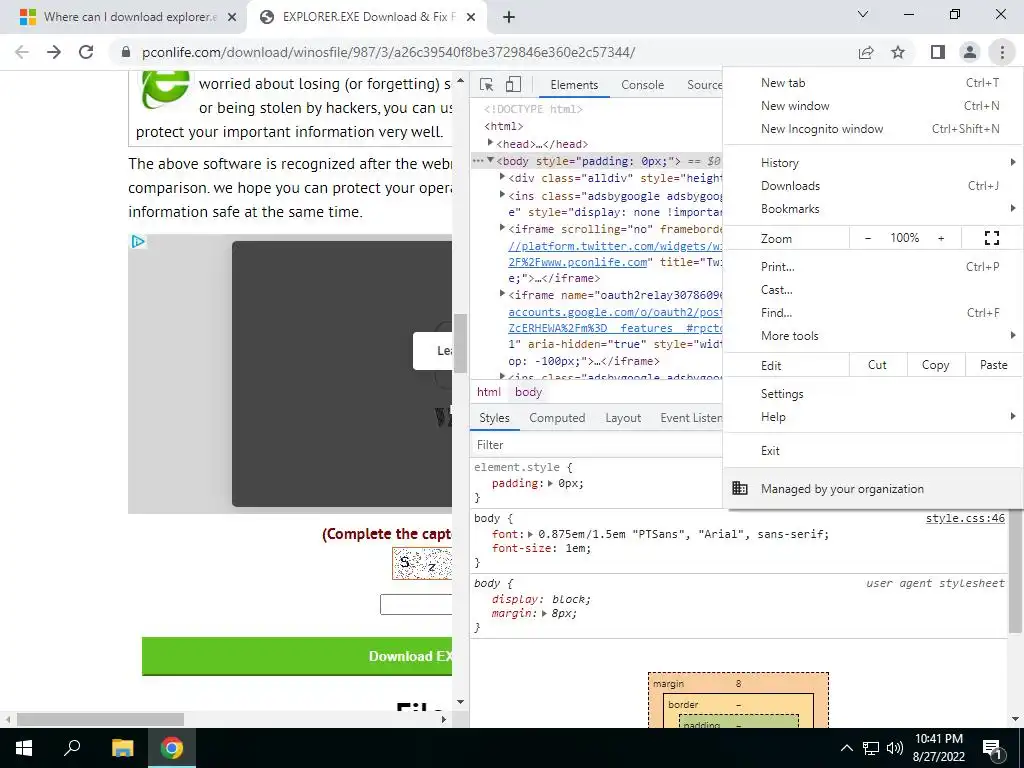Click the page horizontal scrollbar thumb

tap(100, 719)
